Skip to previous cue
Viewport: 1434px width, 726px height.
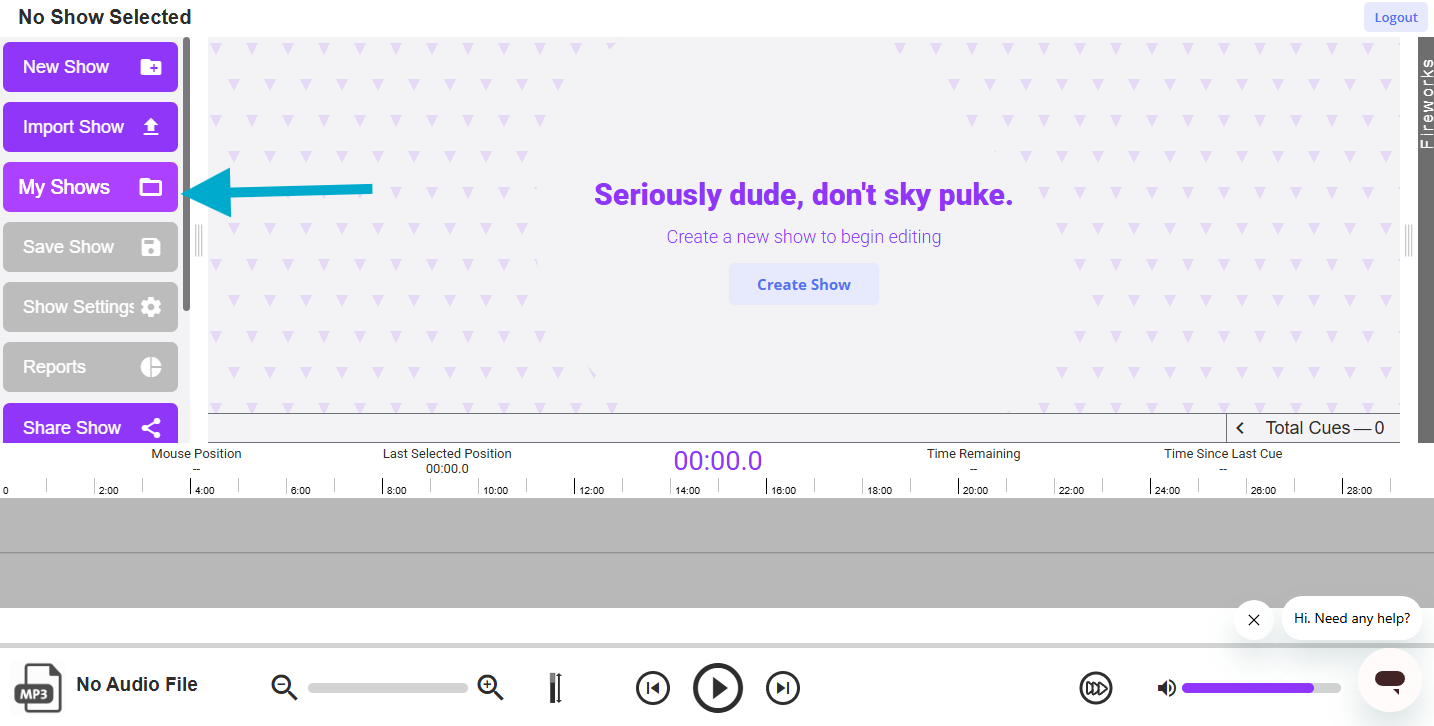click(x=652, y=688)
